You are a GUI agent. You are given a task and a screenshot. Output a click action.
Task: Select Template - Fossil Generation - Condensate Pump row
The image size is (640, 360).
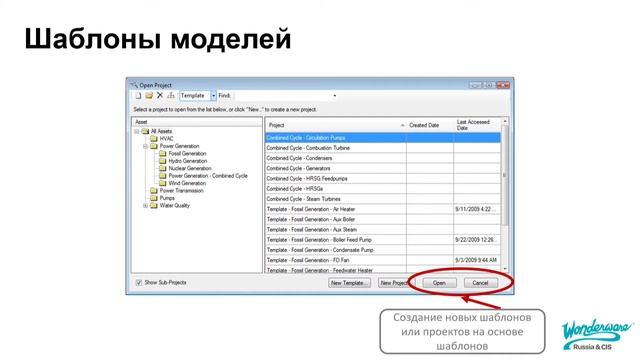pyautogui.click(x=383, y=250)
